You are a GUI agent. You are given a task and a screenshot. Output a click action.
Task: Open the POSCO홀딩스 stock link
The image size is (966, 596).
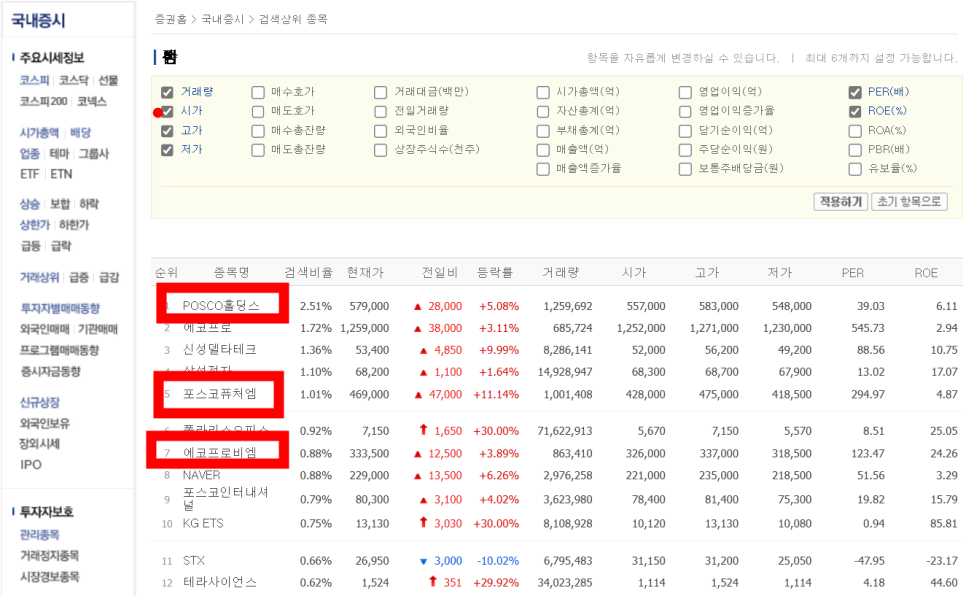(x=221, y=306)
